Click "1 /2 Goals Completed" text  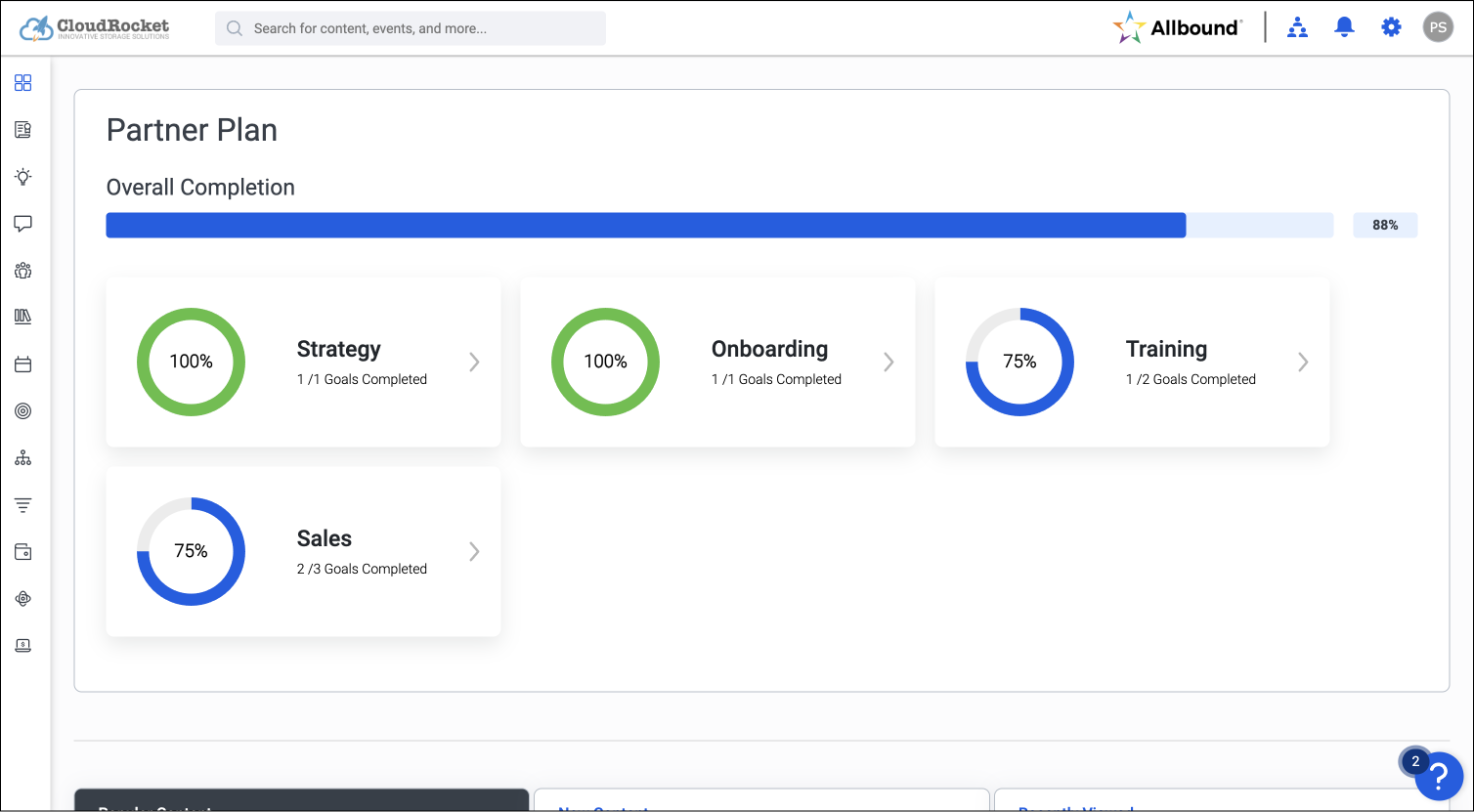click(x=1191, y=379)
